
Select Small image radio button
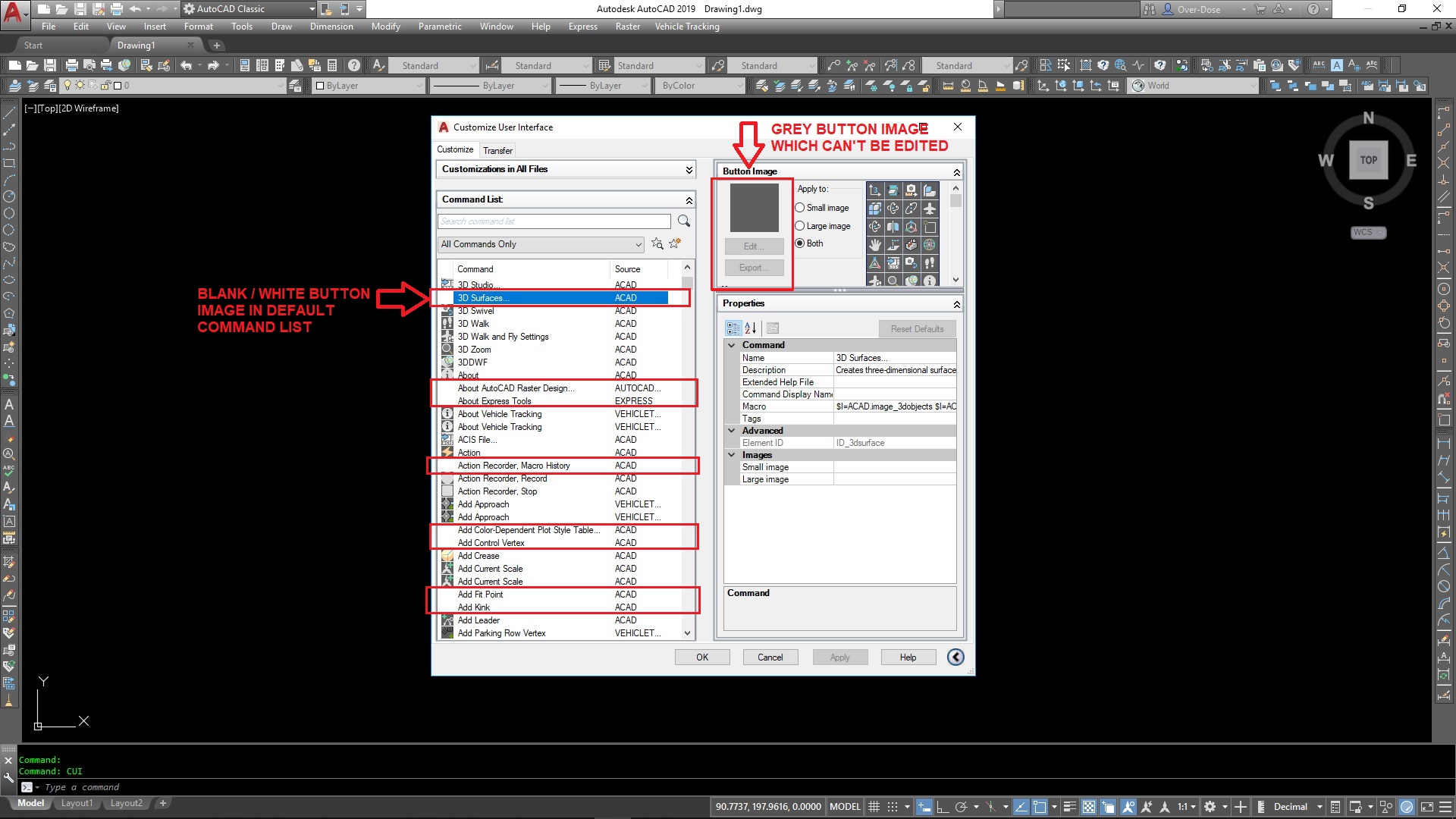[x=799, y=208]
